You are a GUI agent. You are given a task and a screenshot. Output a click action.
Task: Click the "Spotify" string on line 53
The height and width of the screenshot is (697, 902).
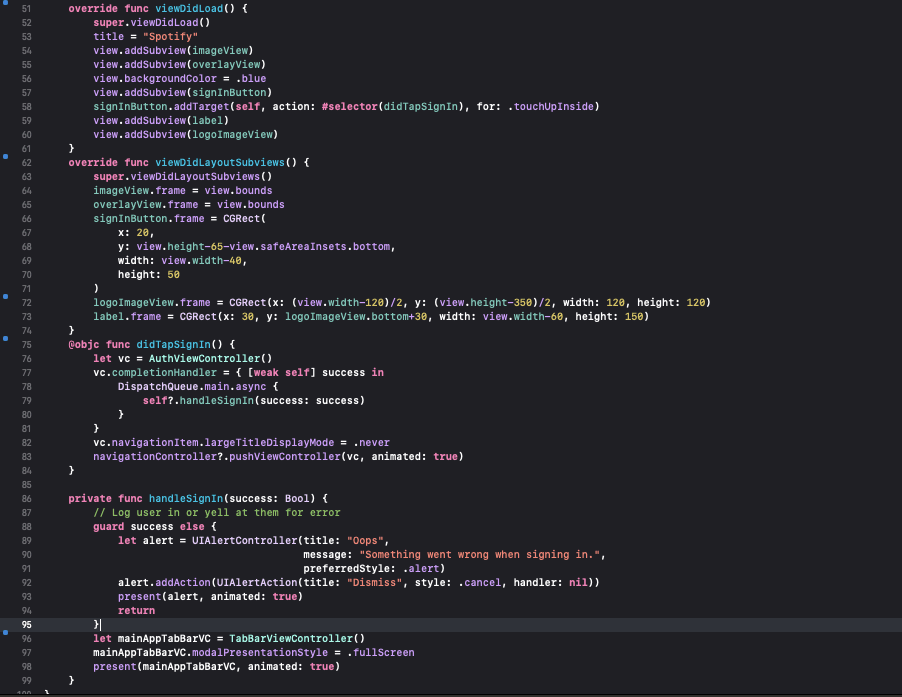pos(170,36)
